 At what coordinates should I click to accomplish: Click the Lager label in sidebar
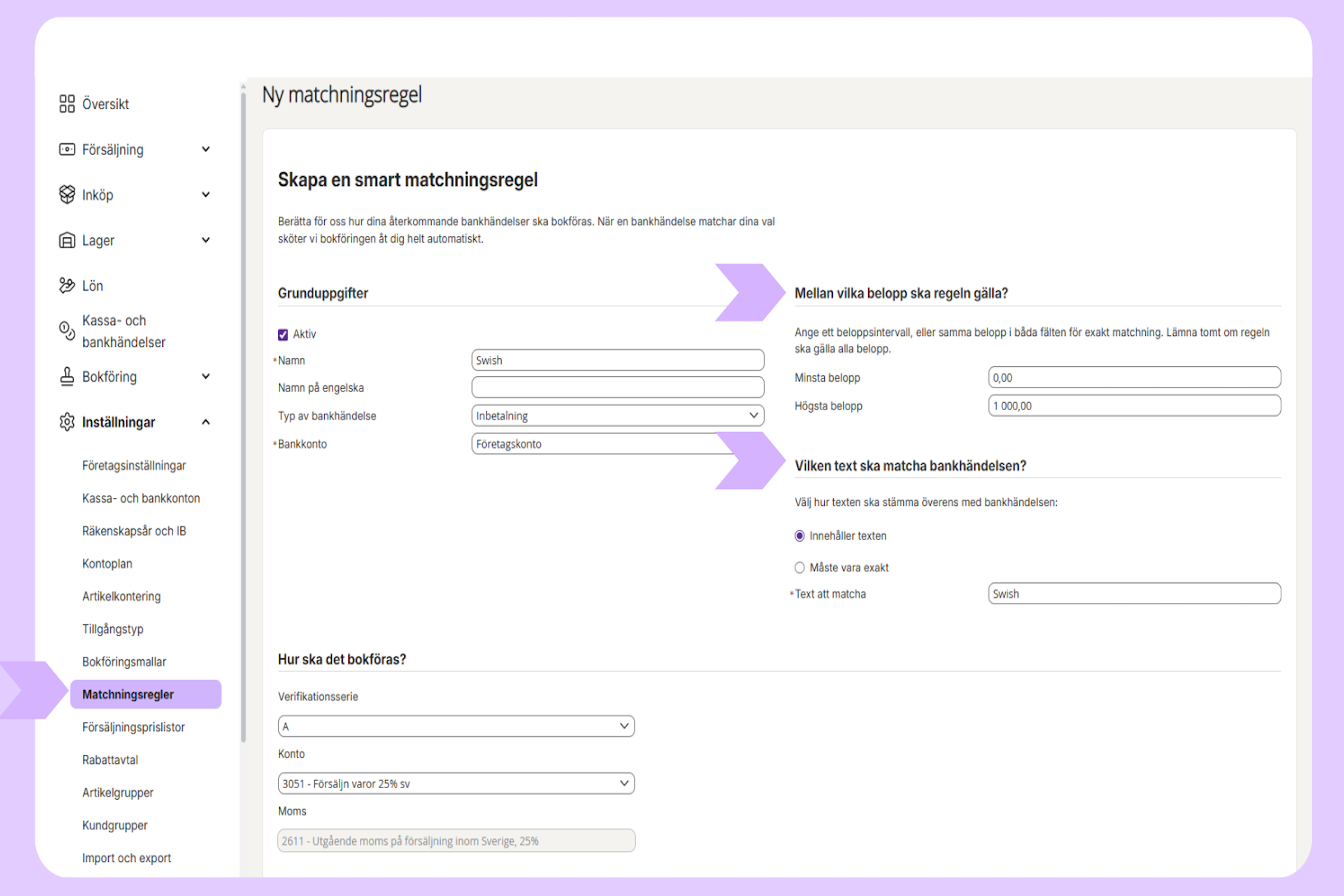click(99, 241)
